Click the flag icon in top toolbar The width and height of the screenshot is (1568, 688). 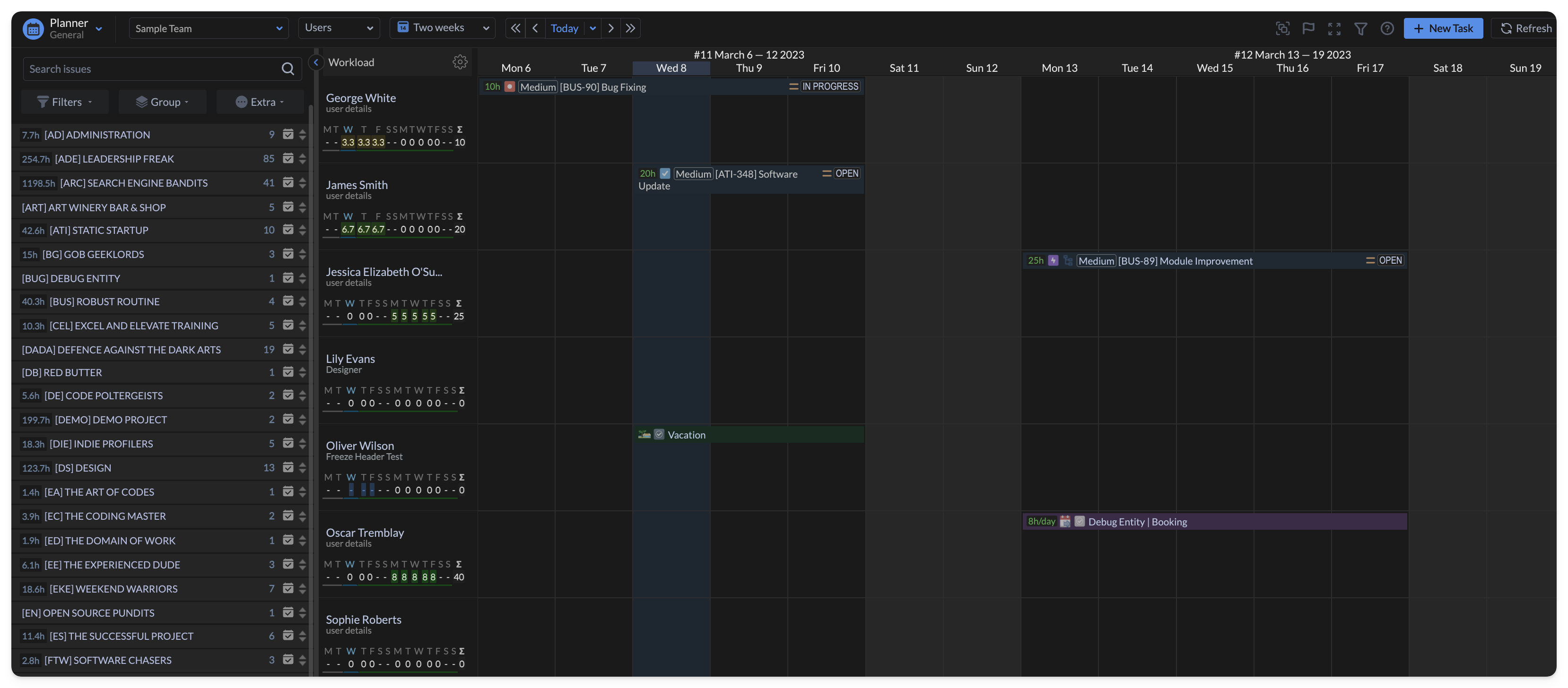pos(1308,28)
